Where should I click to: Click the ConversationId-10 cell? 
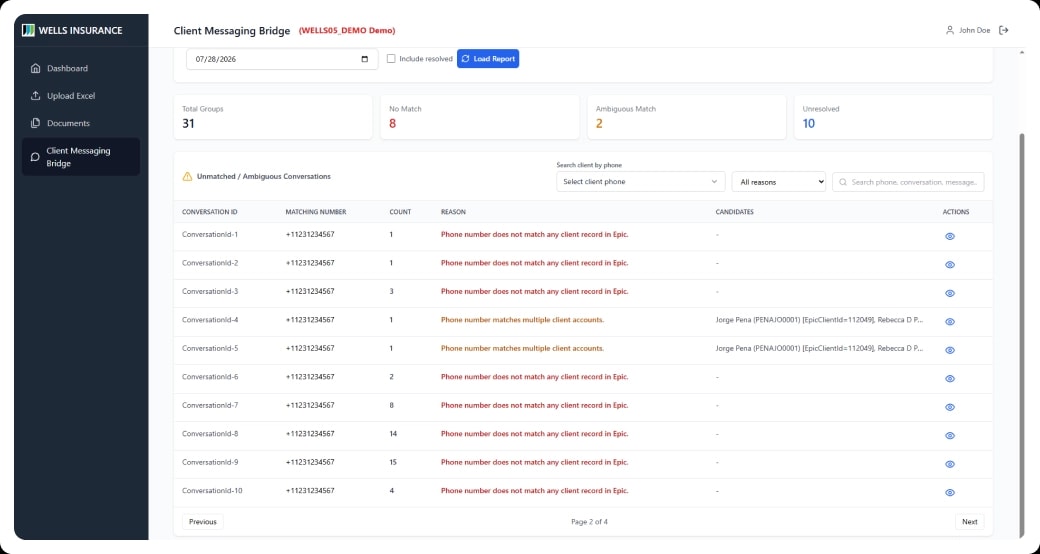click(x=212, y=491)
